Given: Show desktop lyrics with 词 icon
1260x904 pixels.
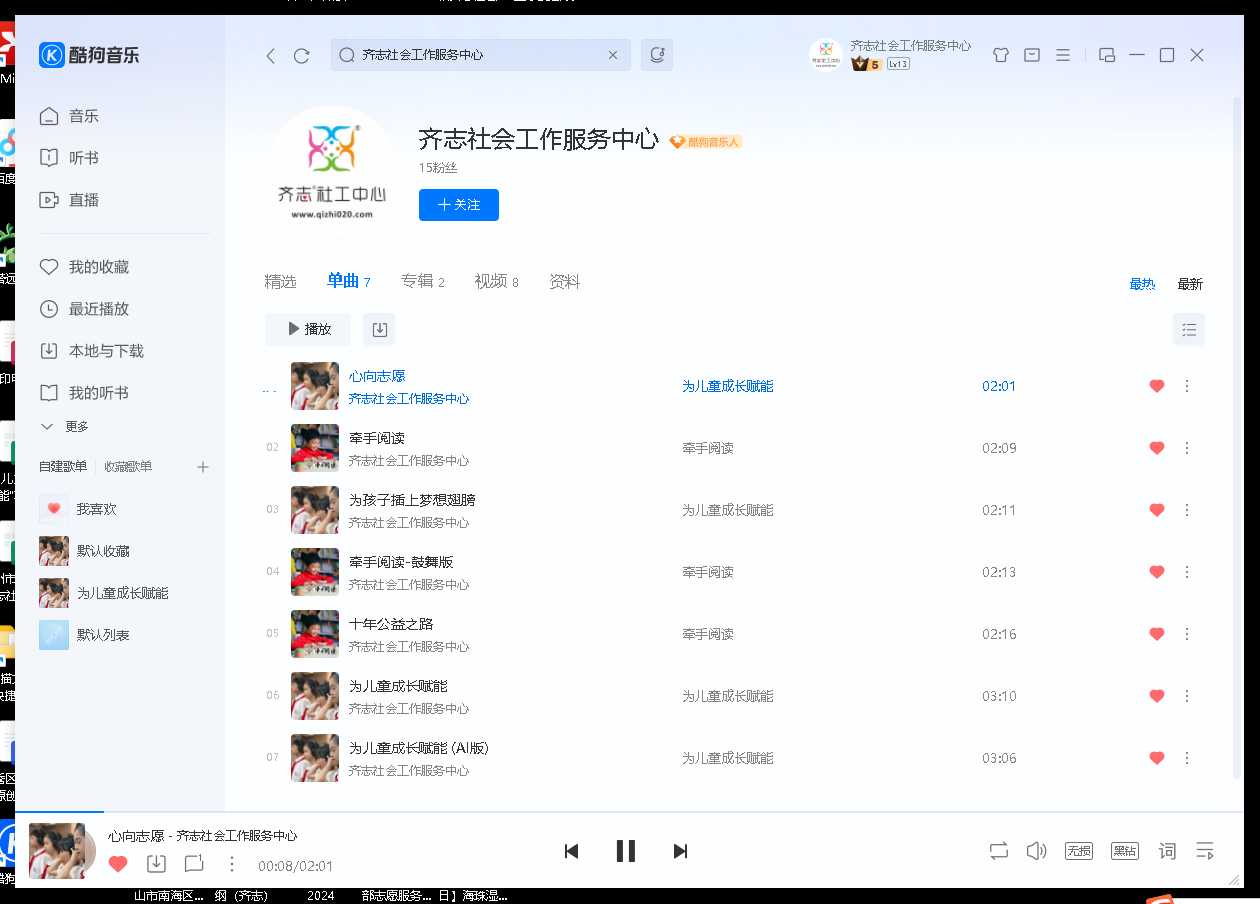Looking at the screenshot, I should [1167, 851].
